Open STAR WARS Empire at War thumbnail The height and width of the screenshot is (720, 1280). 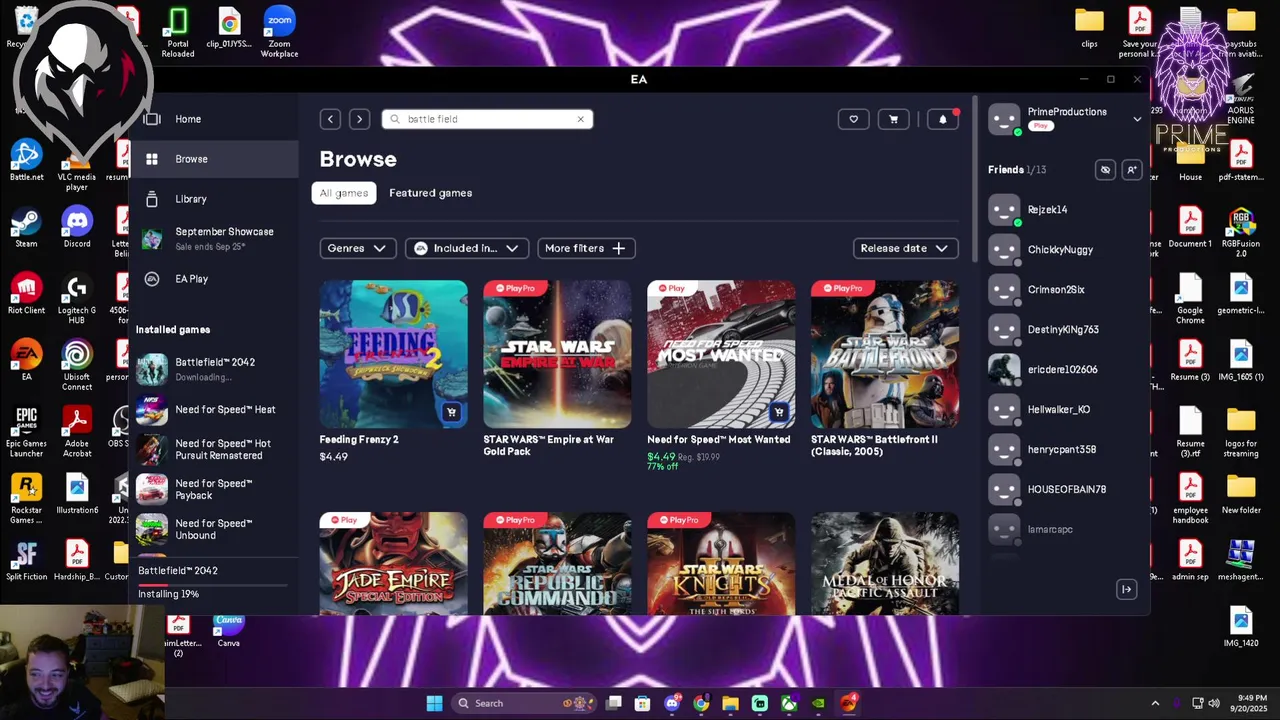(x=557, y=354)
